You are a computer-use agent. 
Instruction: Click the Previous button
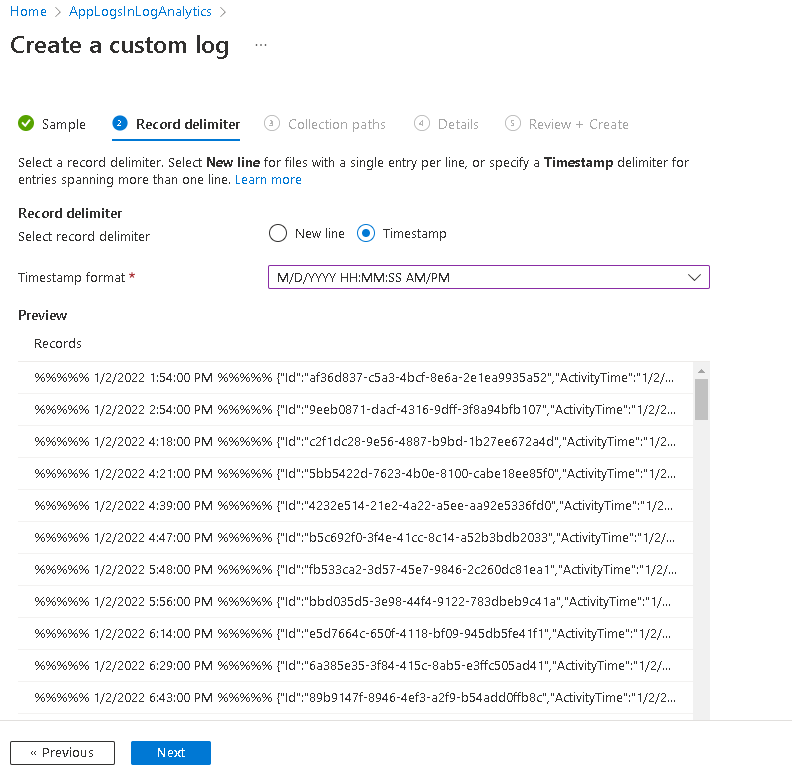click(x=61, y=752)
